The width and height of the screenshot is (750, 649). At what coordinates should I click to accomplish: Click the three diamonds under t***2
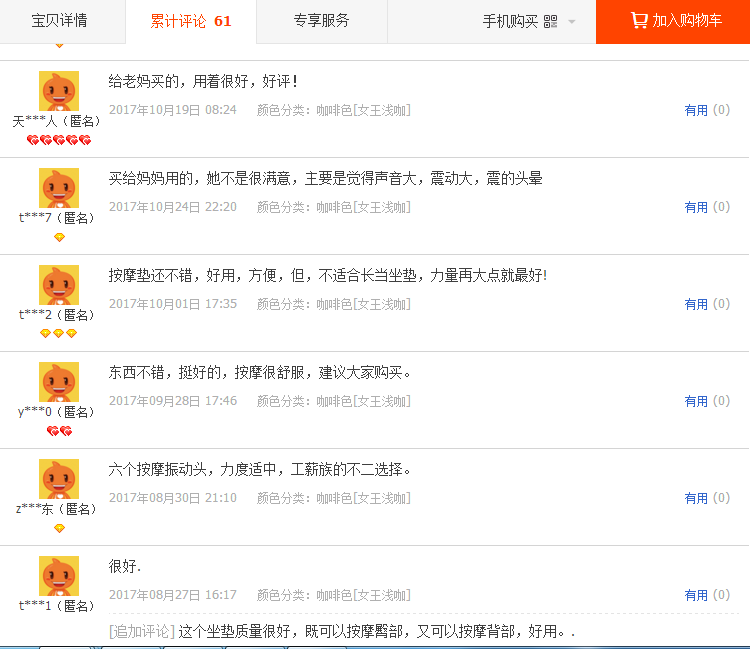pos(58,333)
